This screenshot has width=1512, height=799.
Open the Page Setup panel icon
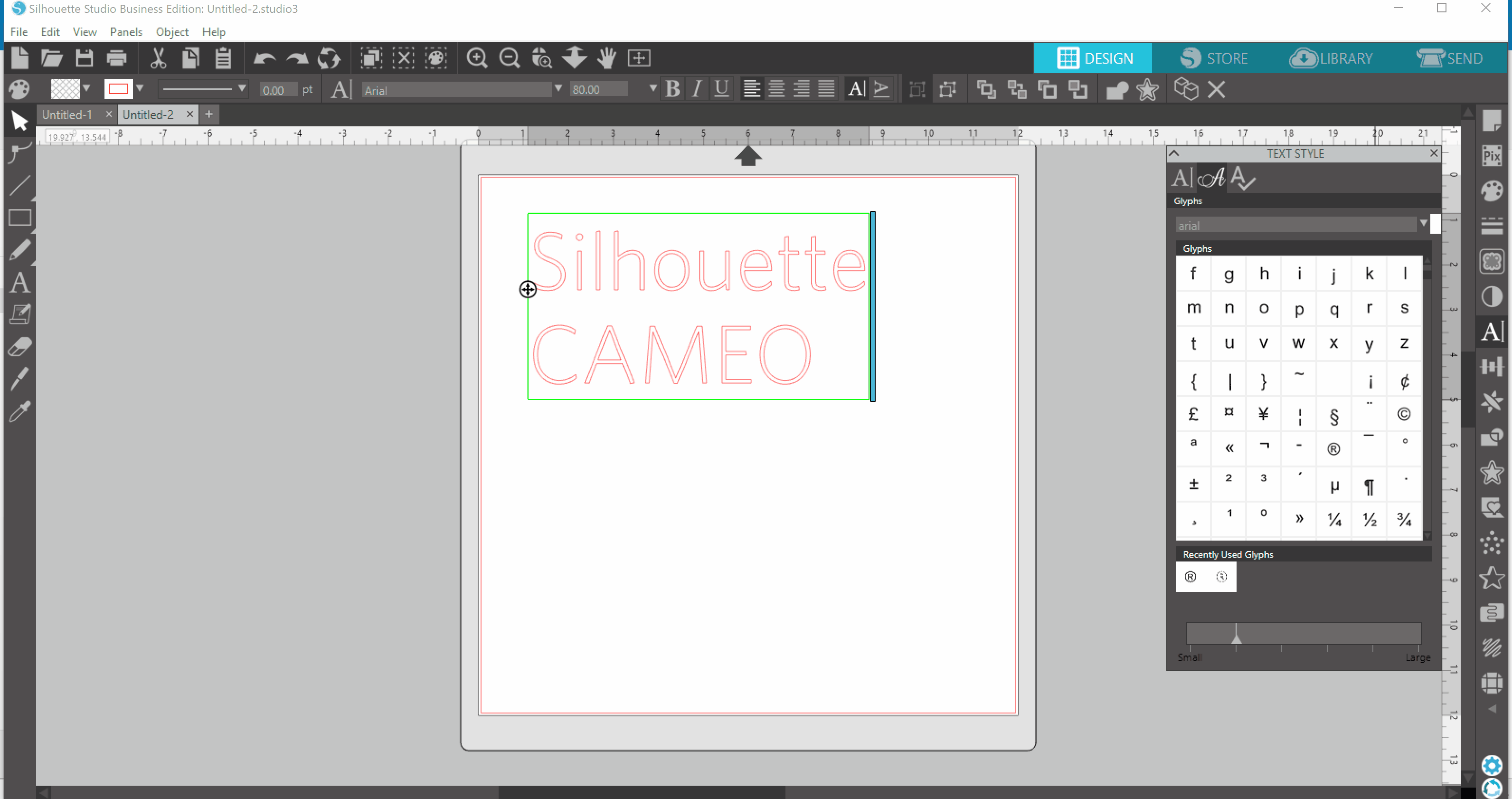1492,121
